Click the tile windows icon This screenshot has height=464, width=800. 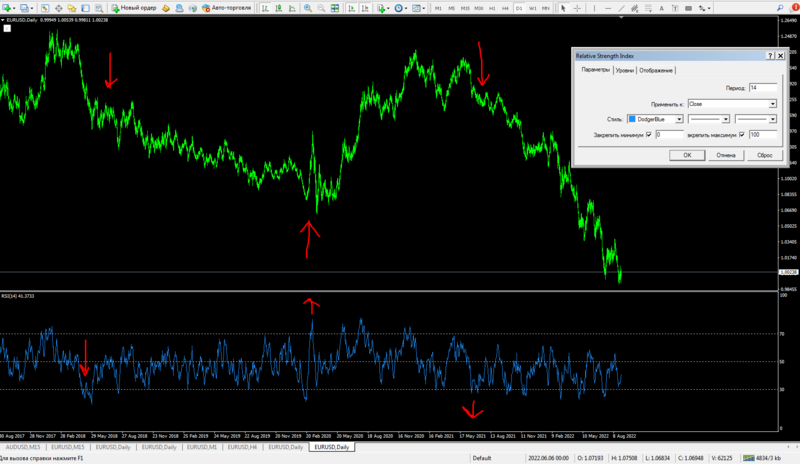335,8
